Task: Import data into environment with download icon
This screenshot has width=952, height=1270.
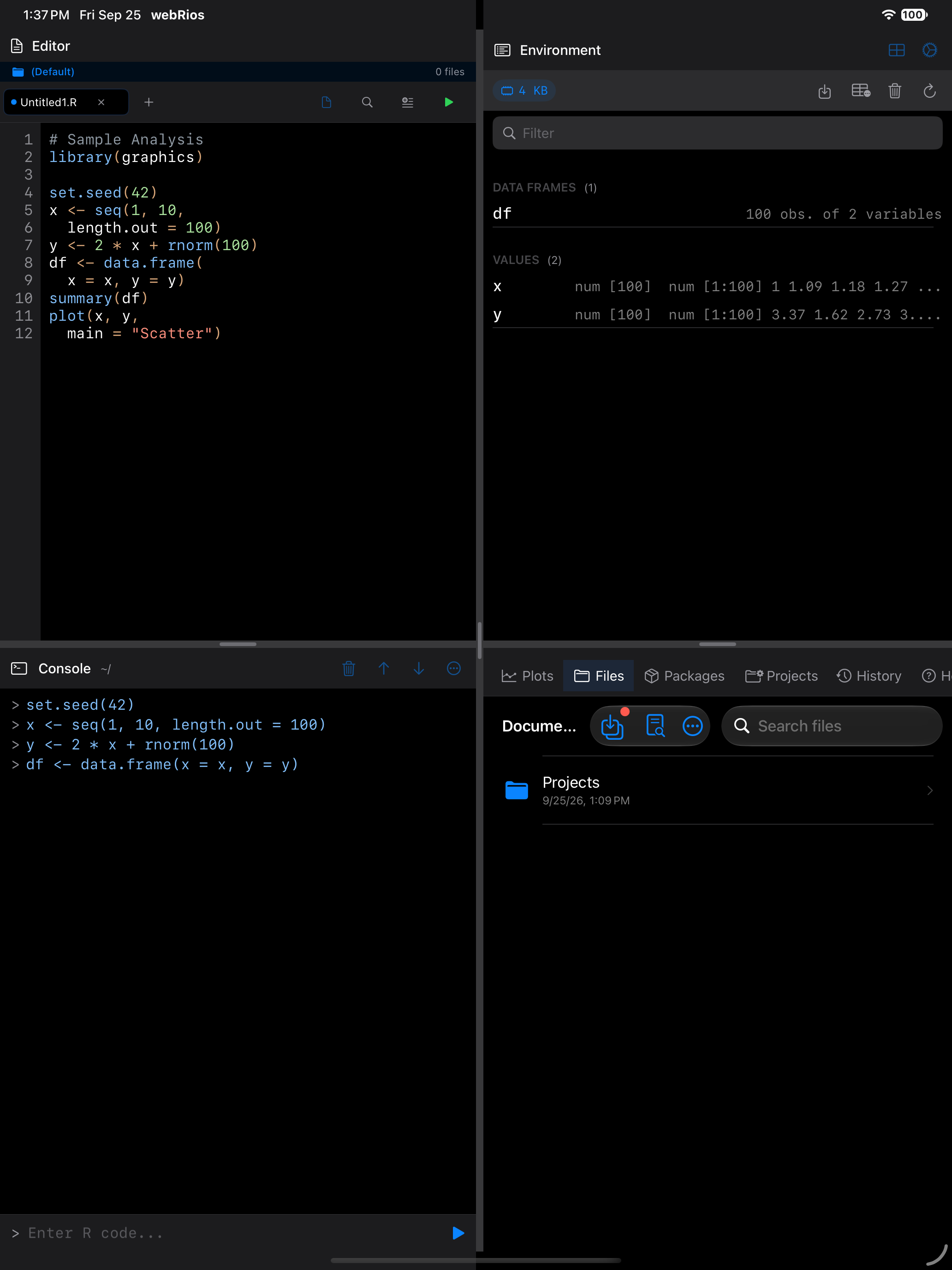Action: pos(825,91)
